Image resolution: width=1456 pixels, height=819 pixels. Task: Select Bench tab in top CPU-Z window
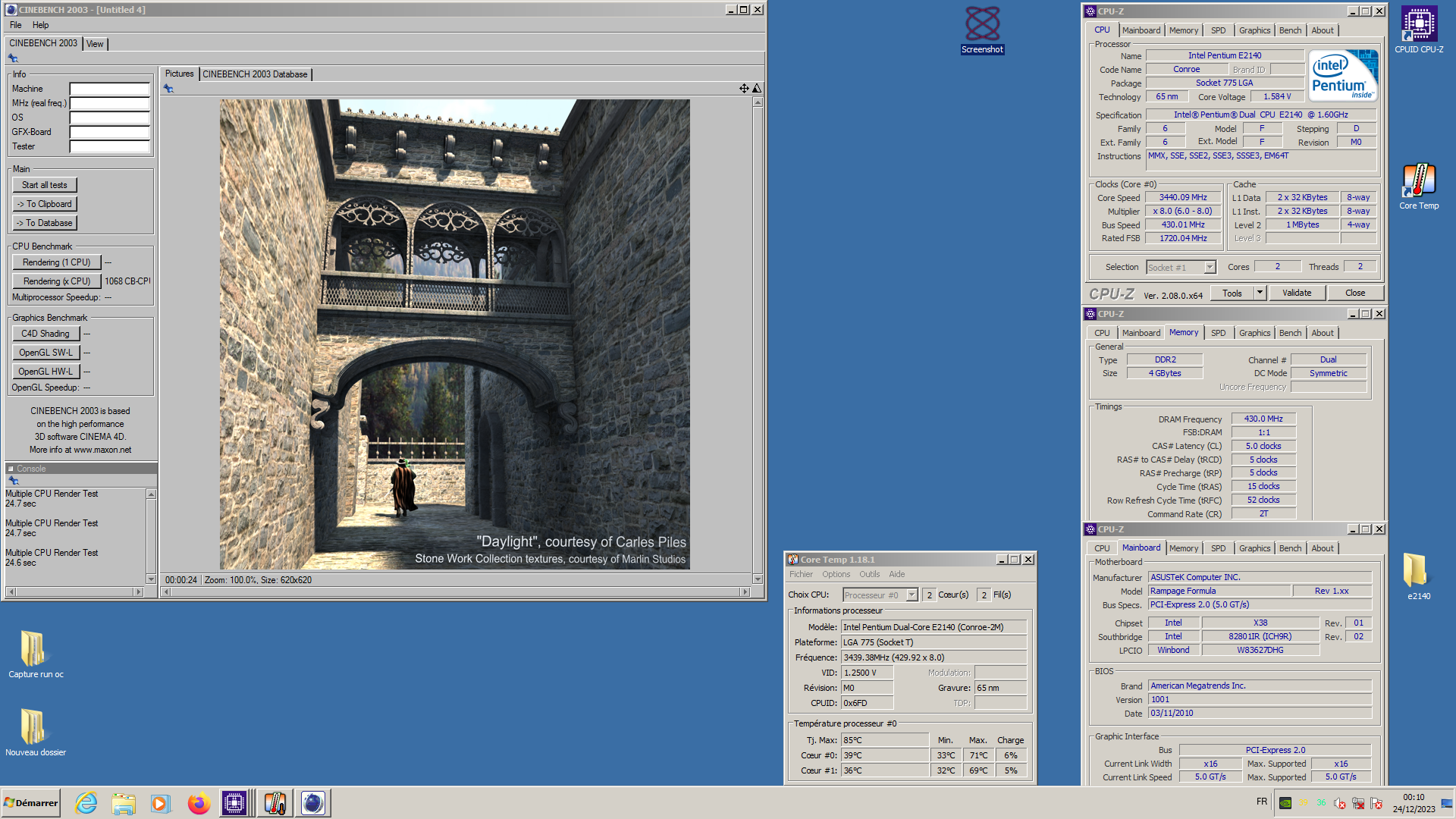1290,30
